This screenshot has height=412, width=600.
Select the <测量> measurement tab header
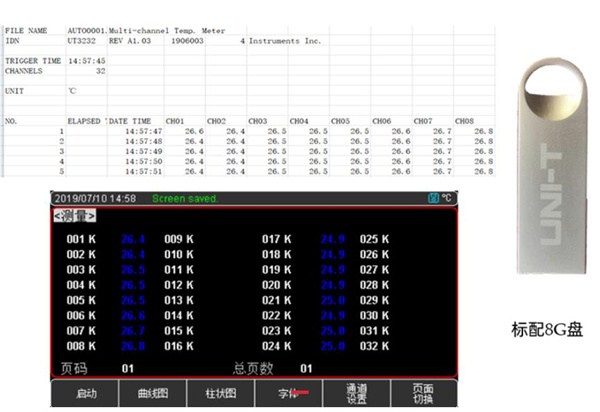(75, 215)
